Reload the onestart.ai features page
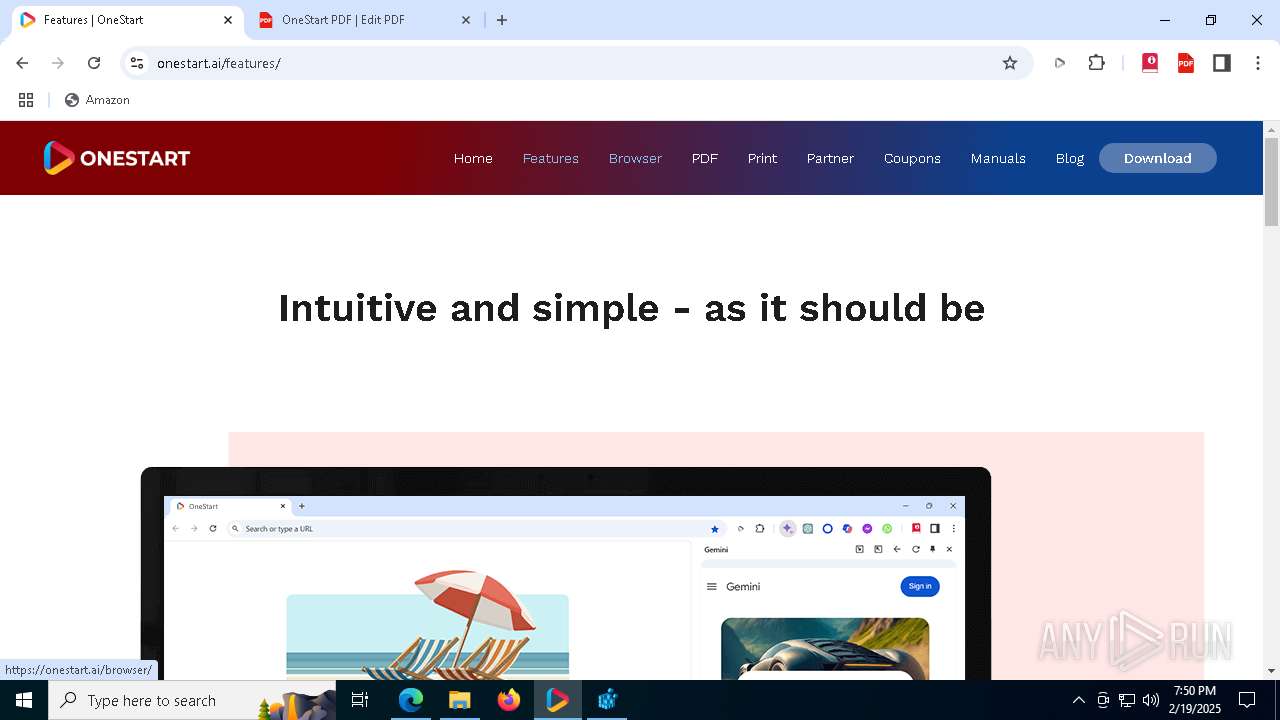1280x720 pixels. 94,63
